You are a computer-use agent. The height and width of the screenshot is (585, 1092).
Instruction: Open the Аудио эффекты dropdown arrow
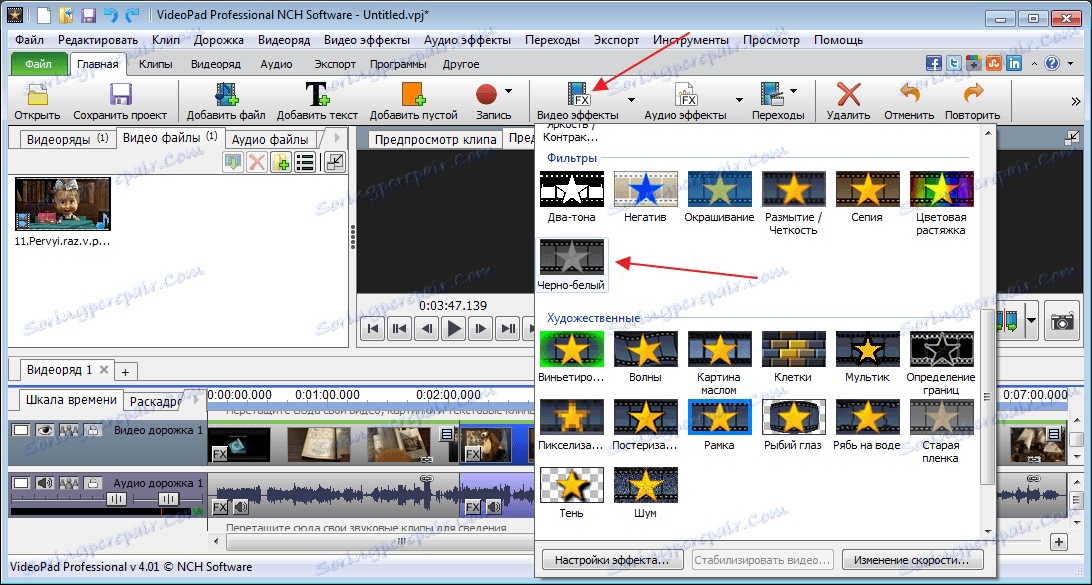(739, 100)
